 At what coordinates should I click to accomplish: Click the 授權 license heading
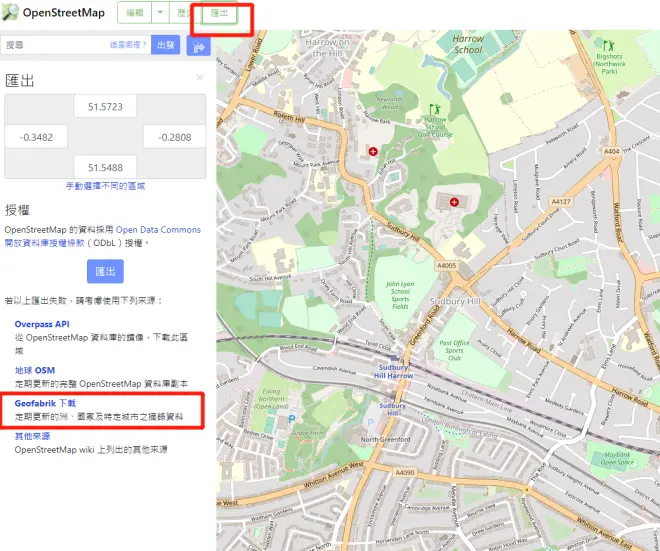tap(17, 210)
